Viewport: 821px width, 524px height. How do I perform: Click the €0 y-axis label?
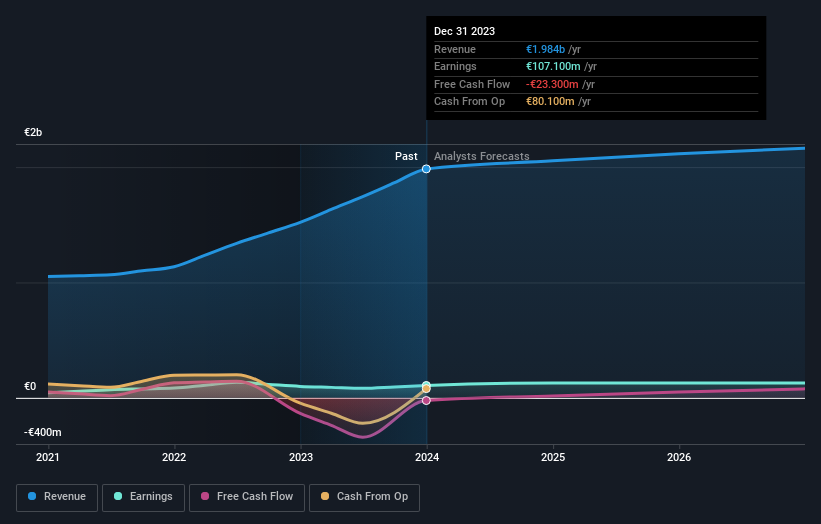30,386
